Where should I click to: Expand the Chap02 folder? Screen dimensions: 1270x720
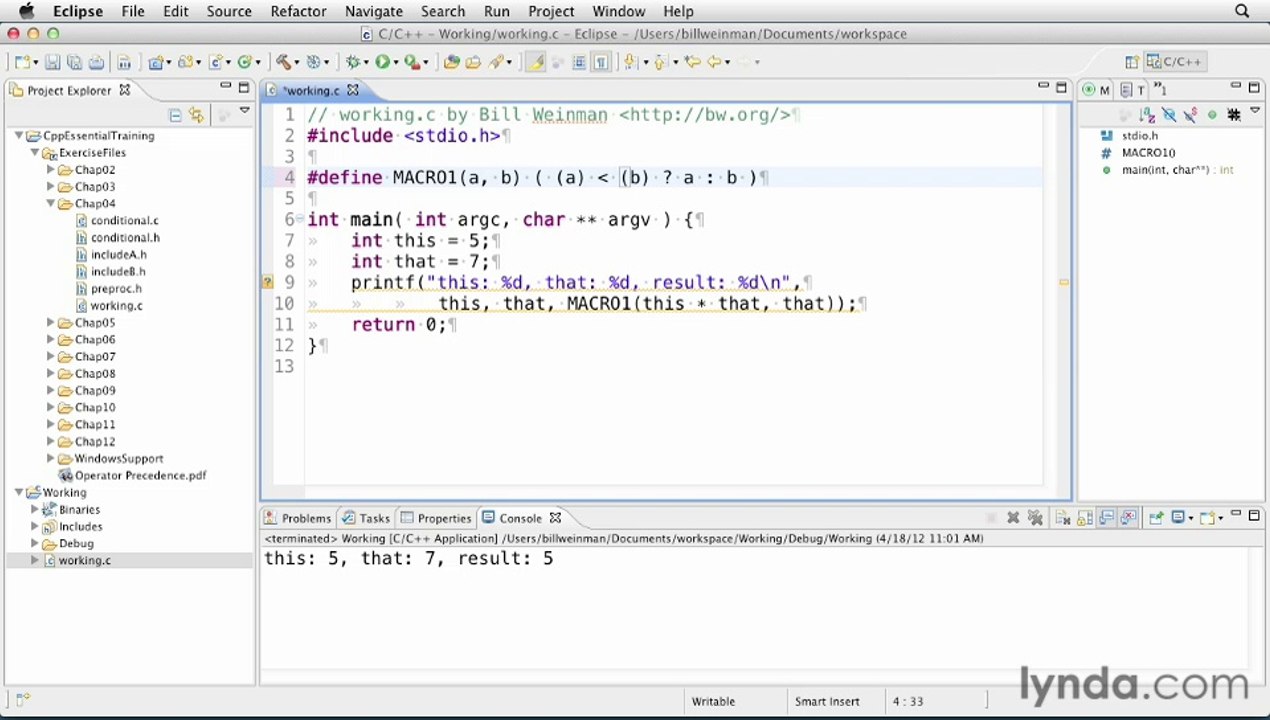[51, 170]
